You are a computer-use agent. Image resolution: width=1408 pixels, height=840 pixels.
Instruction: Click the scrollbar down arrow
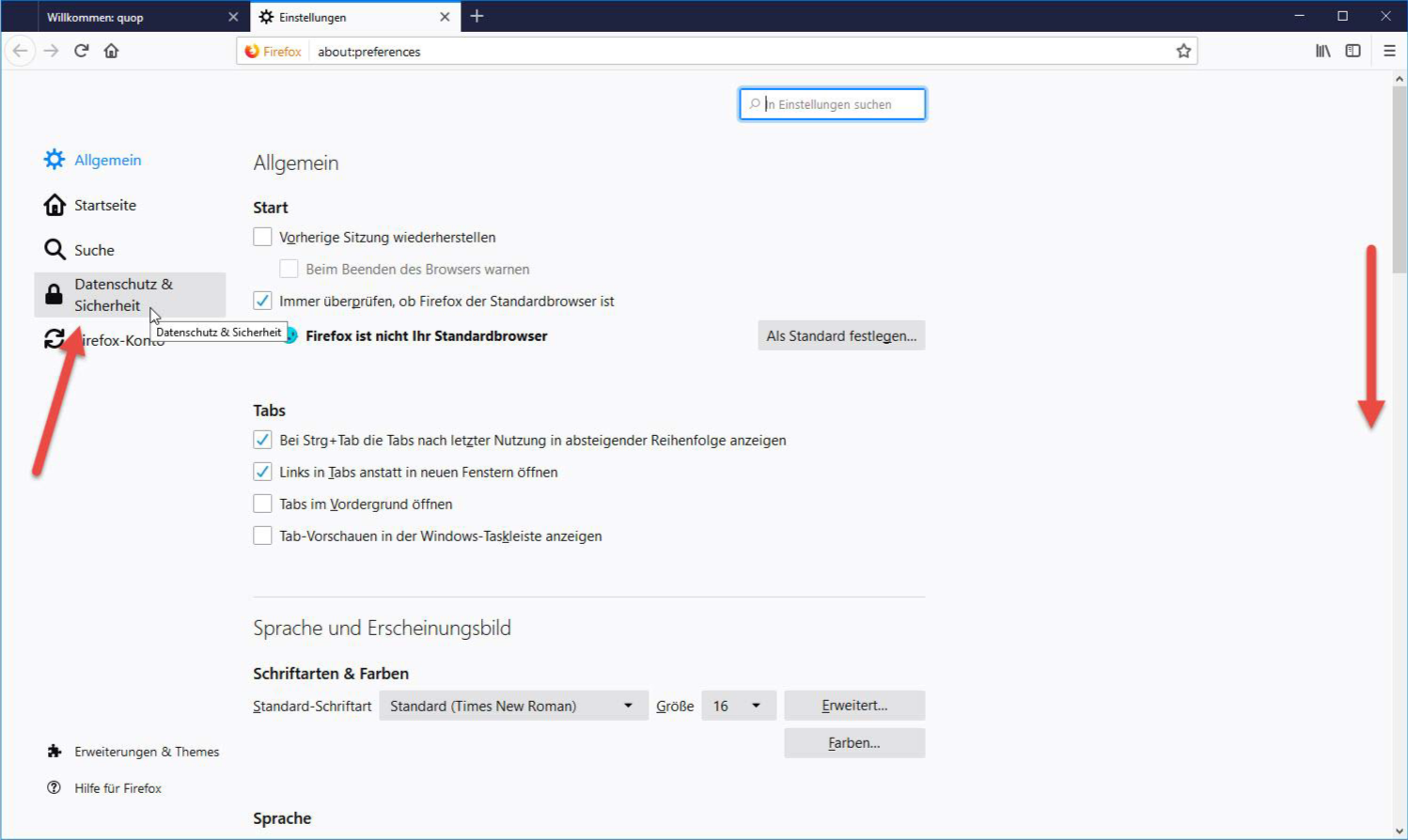point(1399,831)
